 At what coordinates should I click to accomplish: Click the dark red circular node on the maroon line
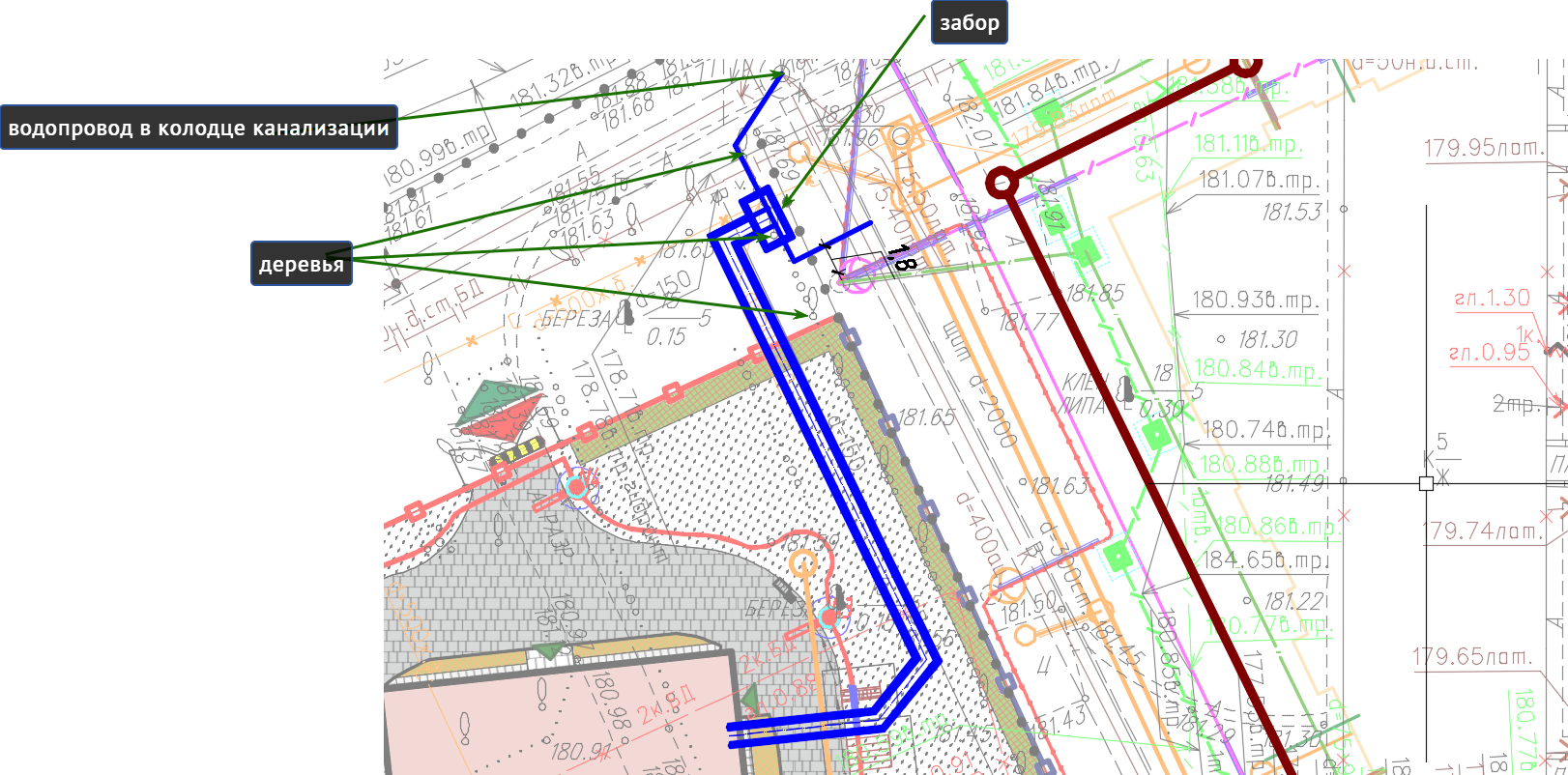(1002, 183)
